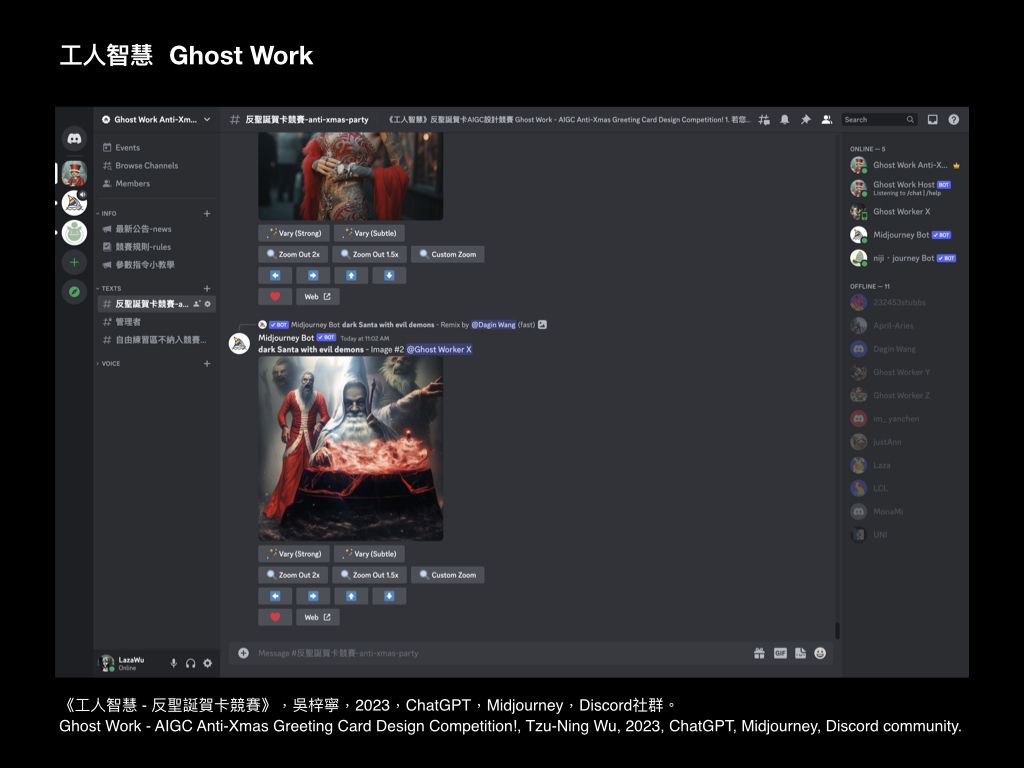Open the 競賽規則-rules channel
This screenshot has height=768, width=1024.
pos(157,247)
